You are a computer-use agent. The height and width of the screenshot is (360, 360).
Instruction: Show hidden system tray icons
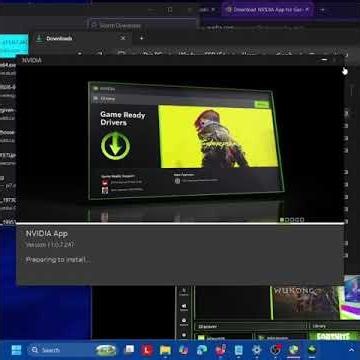[351, 350]
